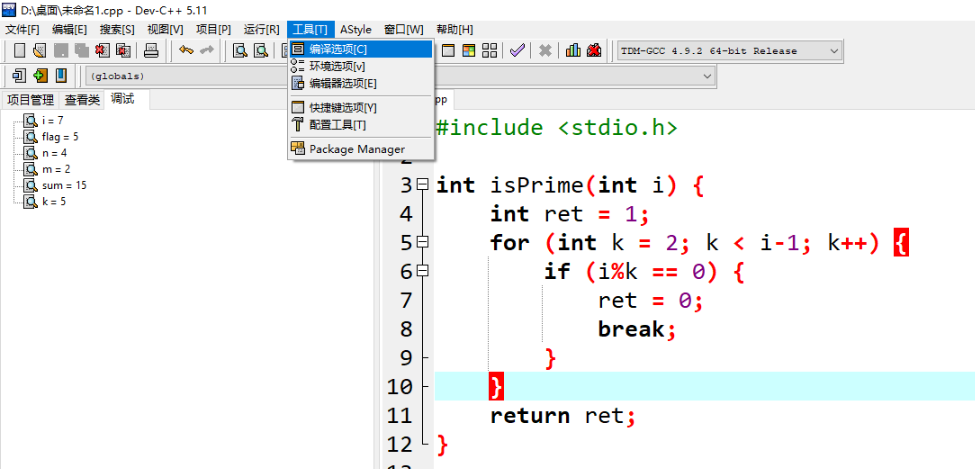Click gutter line number 7
The width and height of the screenshot is (975, 469).
click(x=406, y=300)
